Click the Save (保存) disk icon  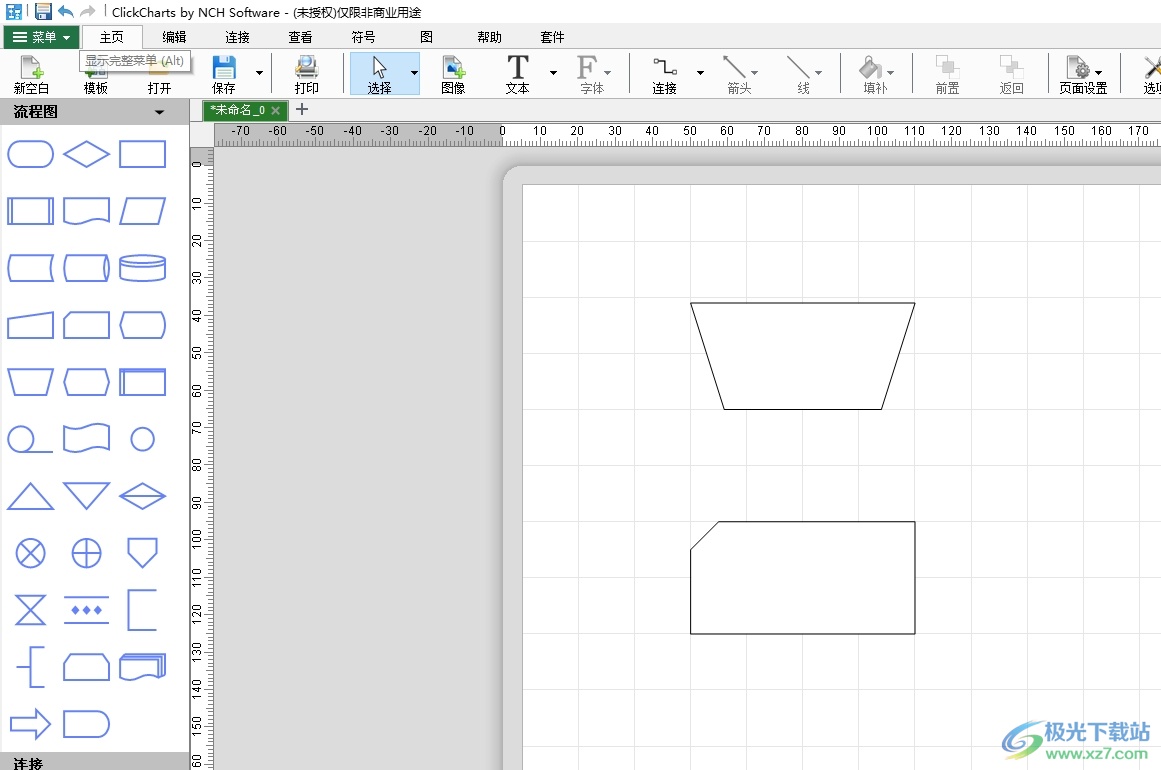(x=223, y=74)
